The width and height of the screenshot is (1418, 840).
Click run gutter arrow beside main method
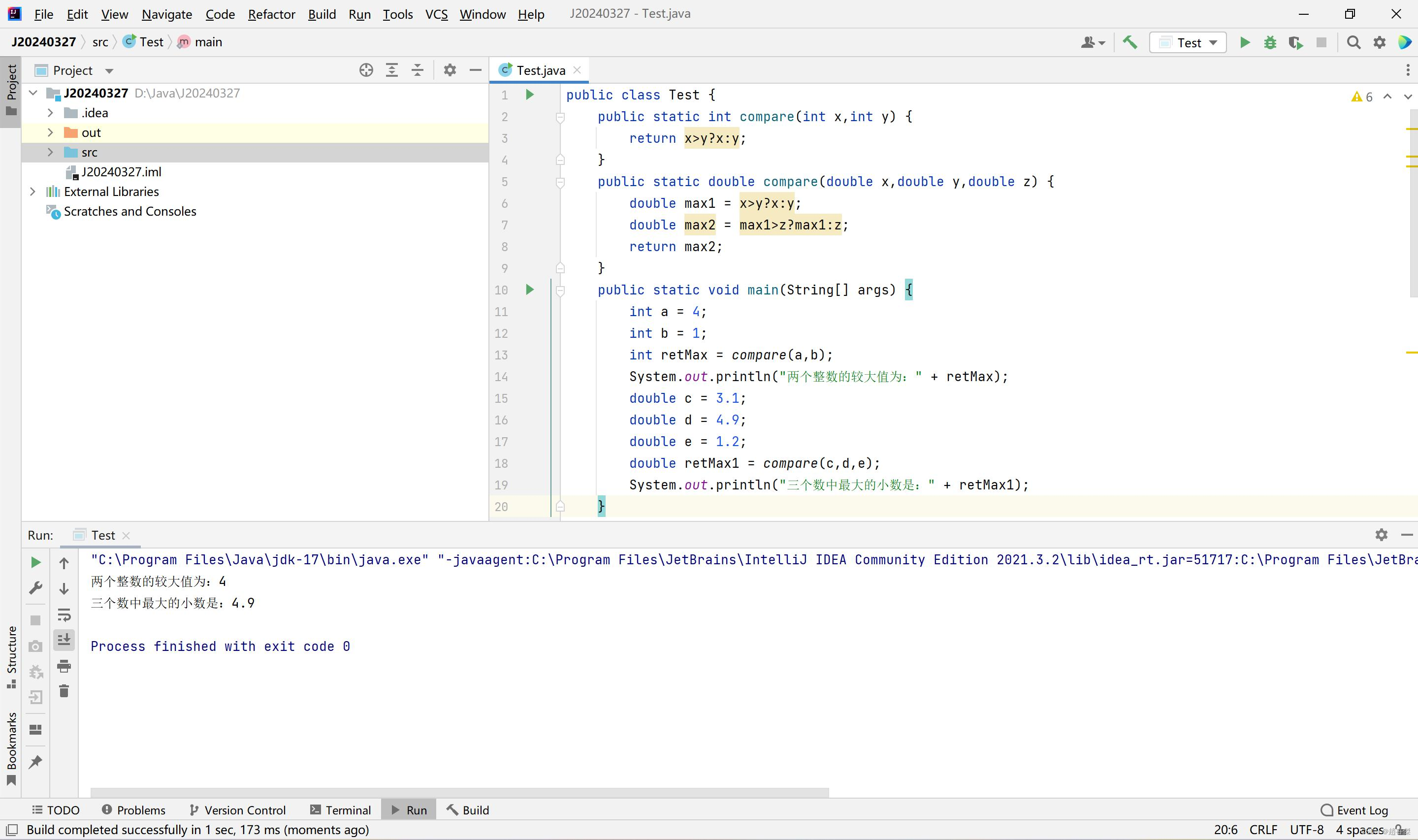tap(530, 290)
